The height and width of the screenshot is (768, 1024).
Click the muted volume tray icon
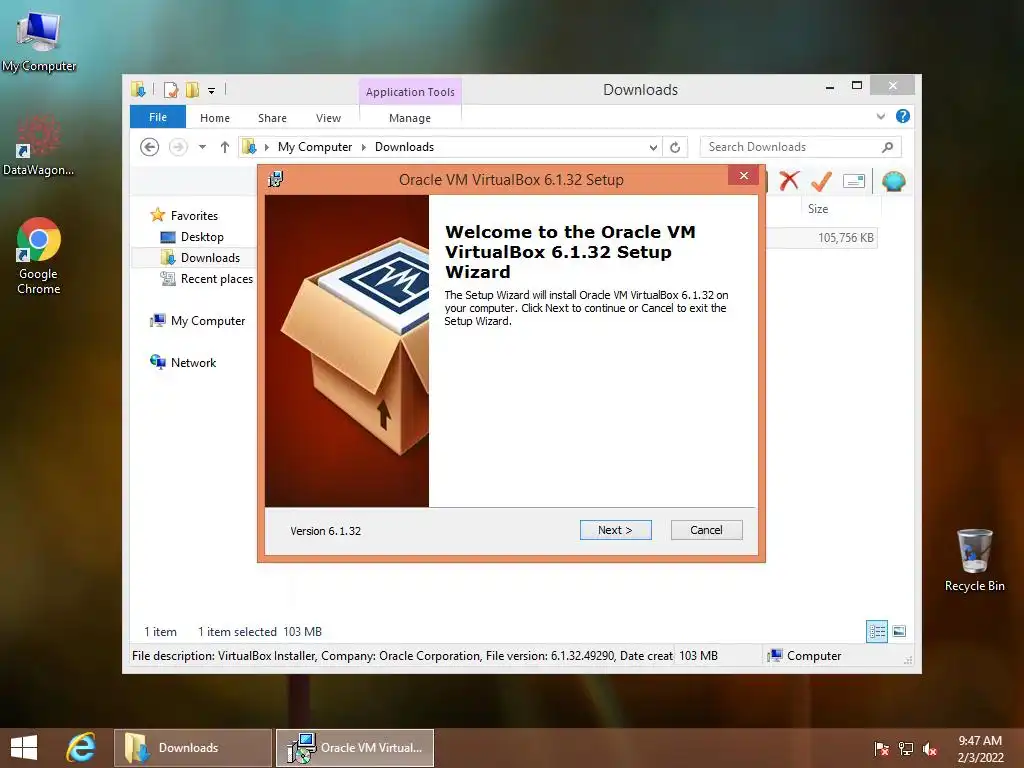pyautogui.click(x=930, y=748)
